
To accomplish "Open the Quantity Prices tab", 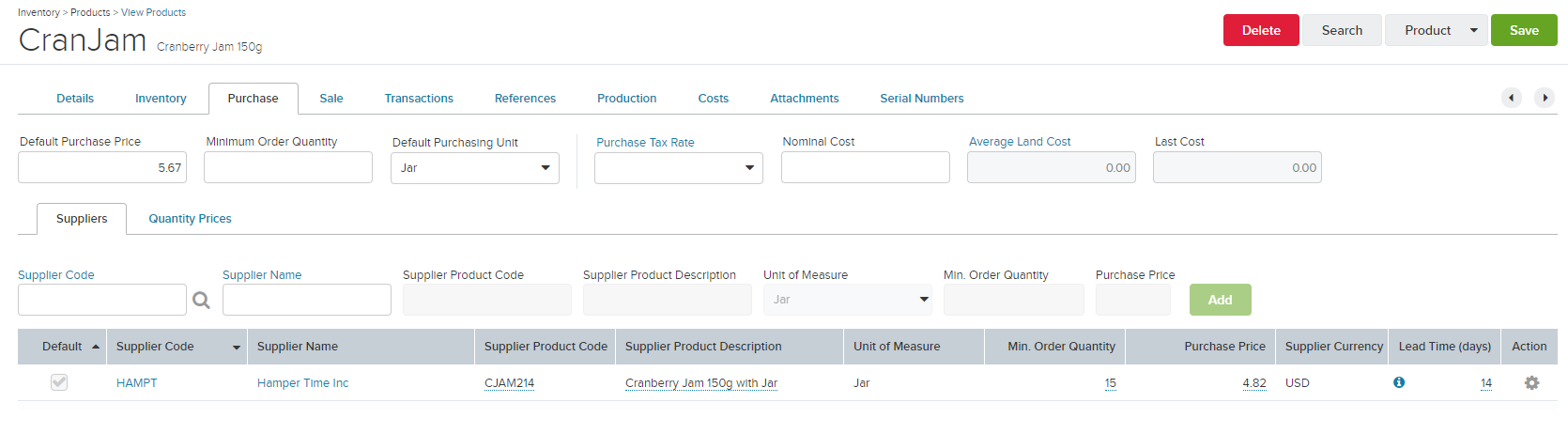I will coord(190,219).
